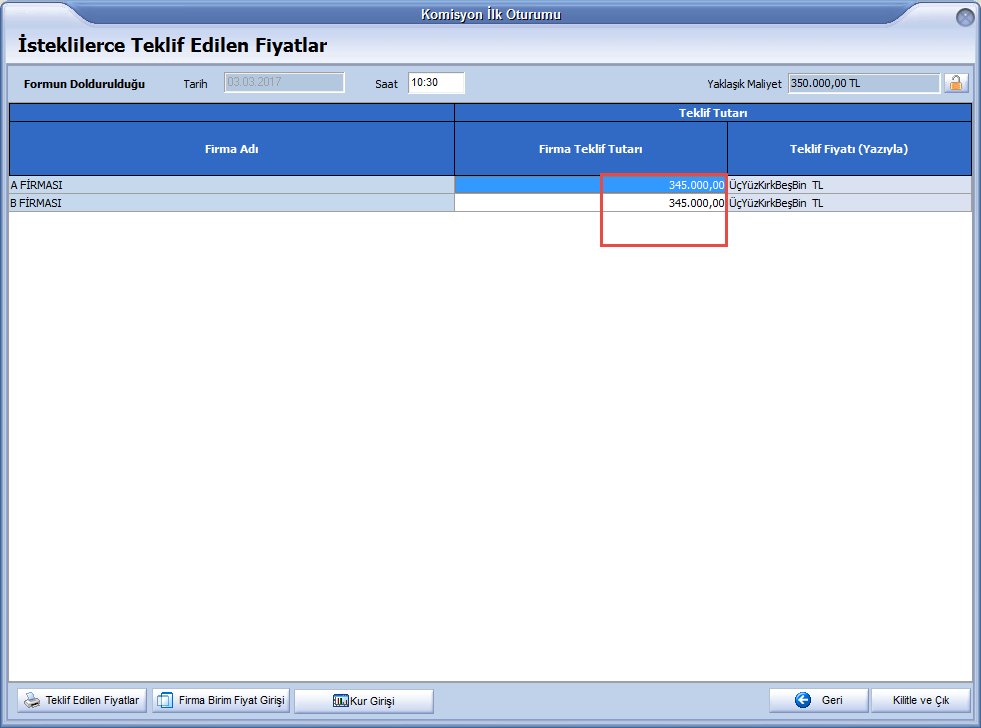Click the Teklif Fiyatı (Yazıyla) column header
Screen dimensions: 981x728
(849, 149)
